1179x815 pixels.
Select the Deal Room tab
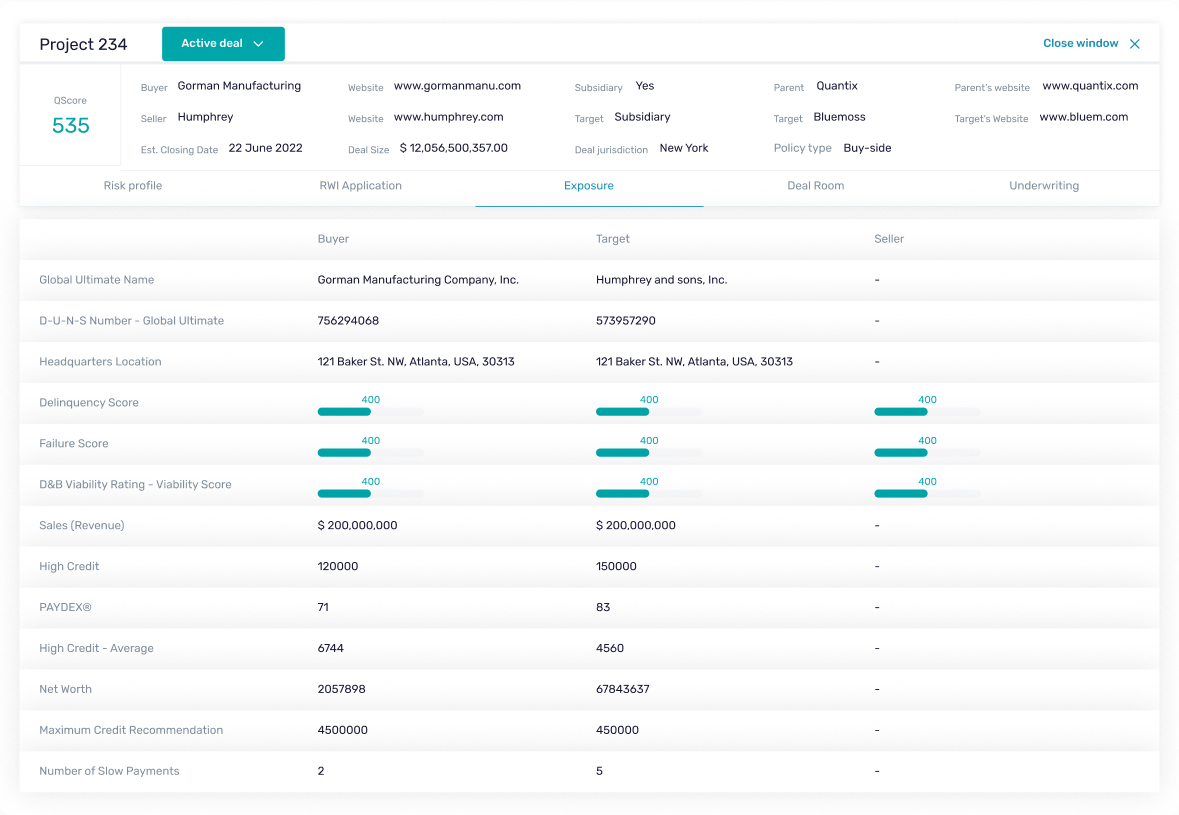pyautogui.click(x=815, y=185)
